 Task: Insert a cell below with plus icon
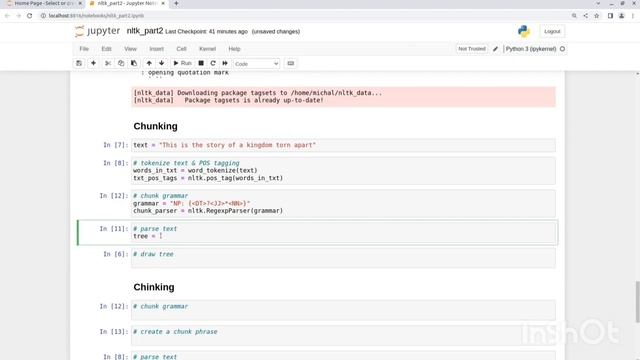click(x=93, y=63)
